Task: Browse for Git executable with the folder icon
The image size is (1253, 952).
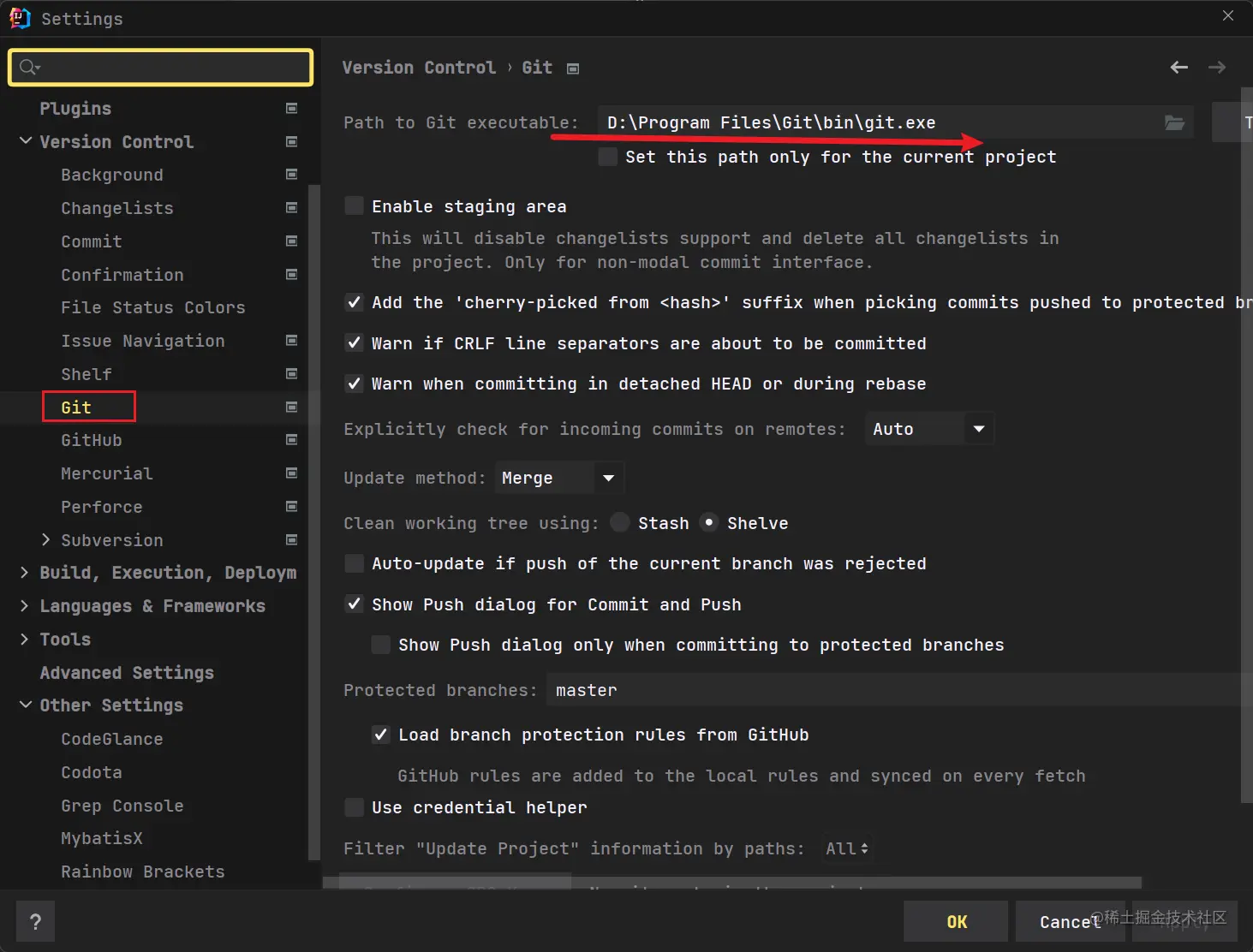Action: click(x=1174, y=122)
